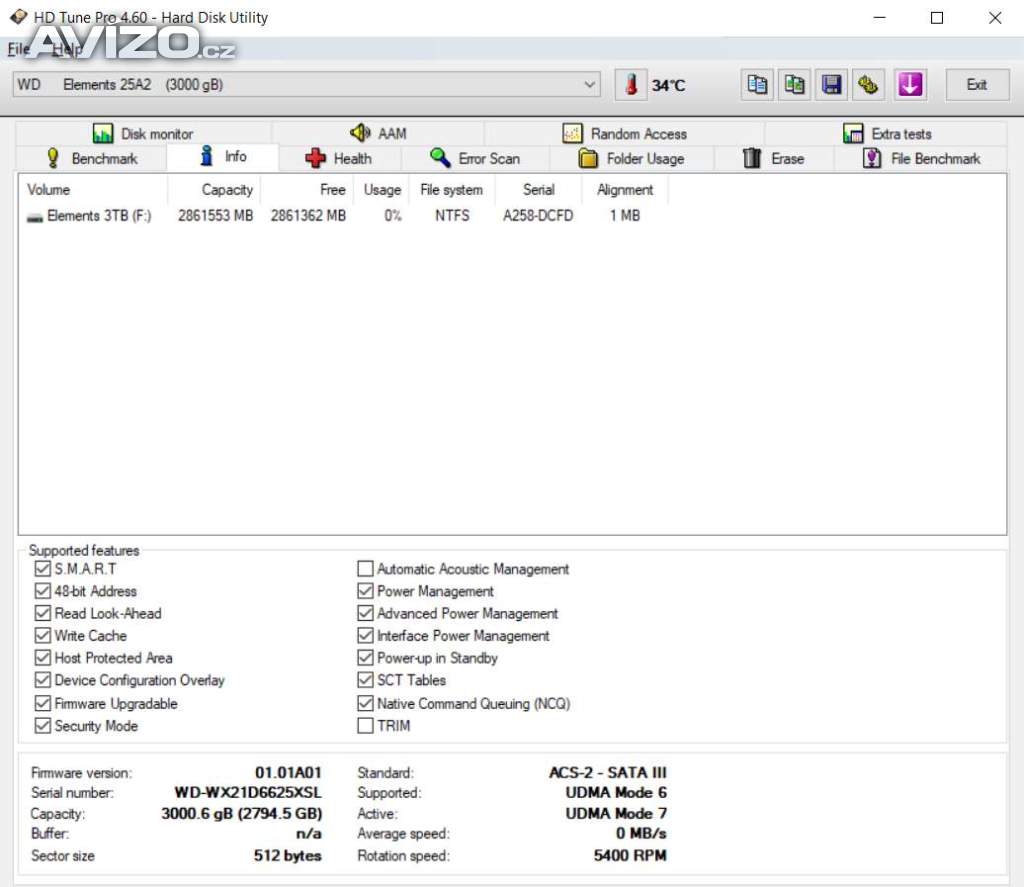Toggle the Firmware Upgradable checkbox
This screenshot has width=1024, height=887.
tap(42, 703)
